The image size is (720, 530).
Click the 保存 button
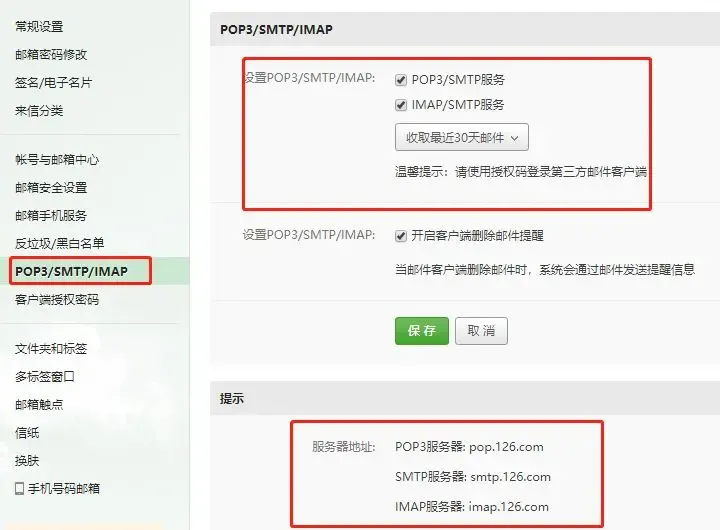coord(422,331)
